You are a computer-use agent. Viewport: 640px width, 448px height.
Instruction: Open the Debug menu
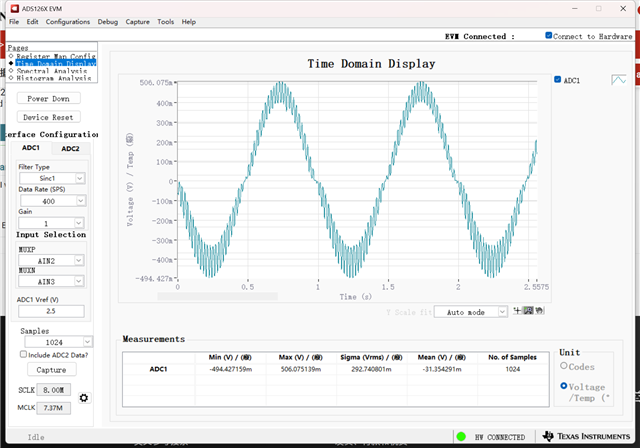click(108, 22)
